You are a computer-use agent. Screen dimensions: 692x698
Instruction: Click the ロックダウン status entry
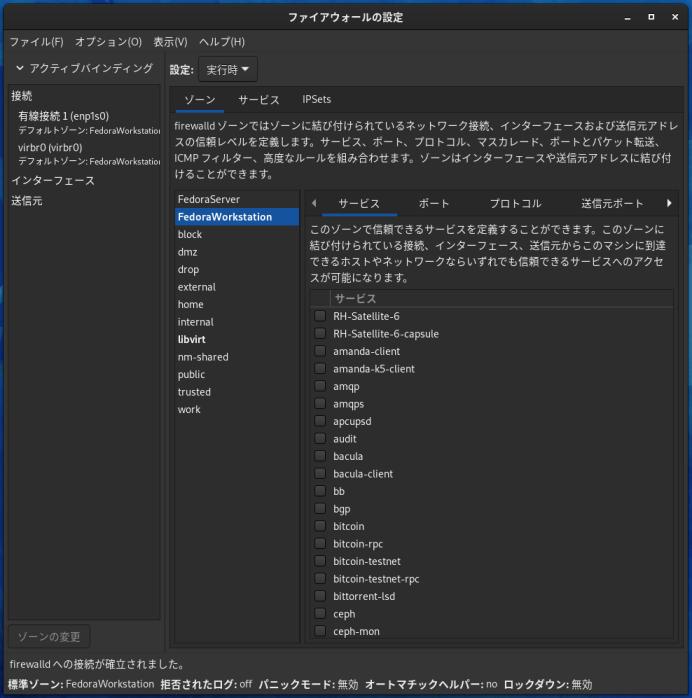[548, 684]
